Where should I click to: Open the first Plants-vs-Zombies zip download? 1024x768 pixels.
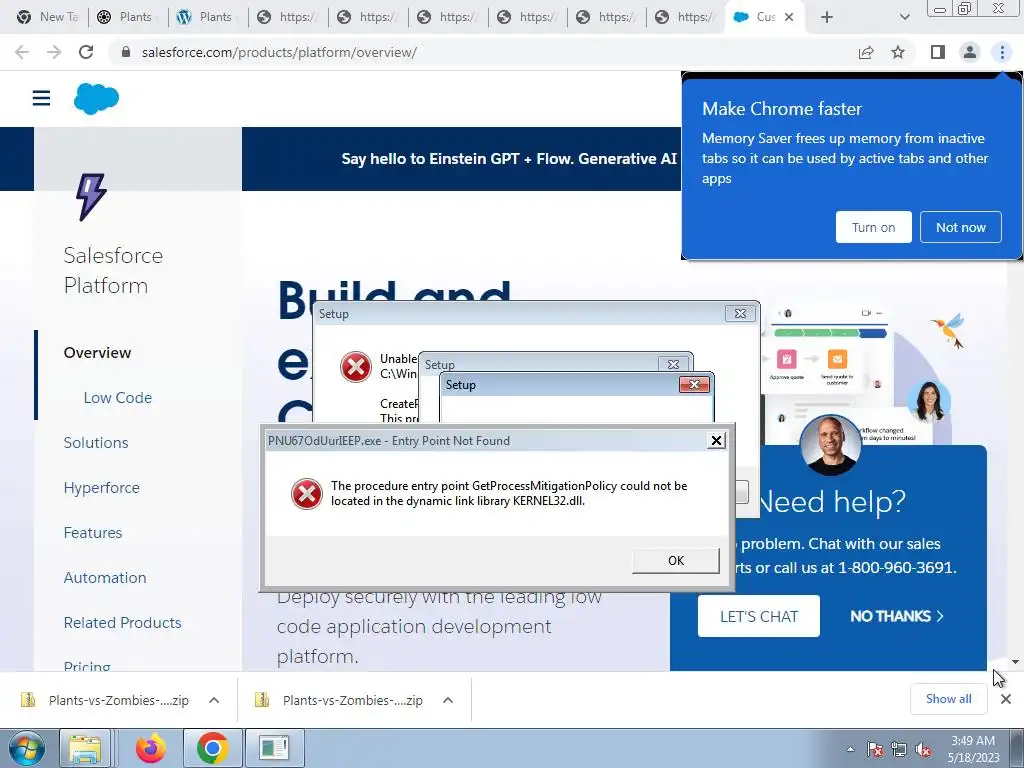[104, 700]
